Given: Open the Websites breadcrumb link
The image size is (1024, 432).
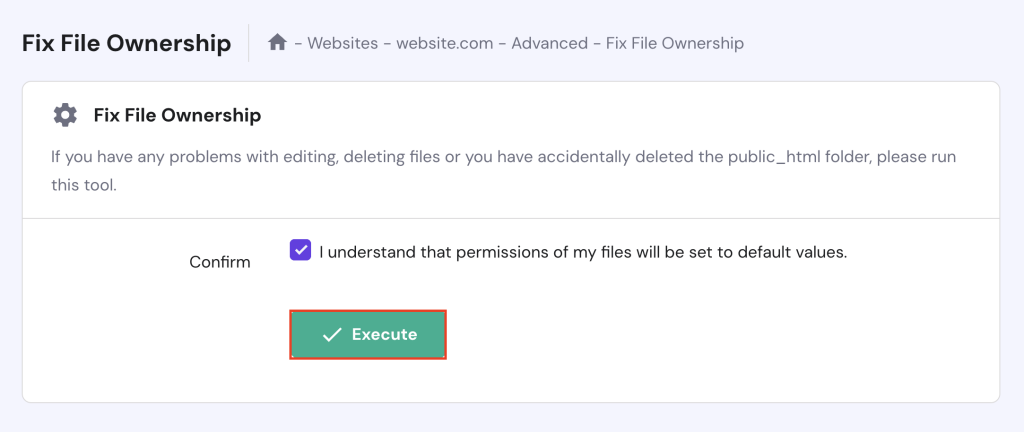Looking at the screenshot, I should [x=345, y=43].
